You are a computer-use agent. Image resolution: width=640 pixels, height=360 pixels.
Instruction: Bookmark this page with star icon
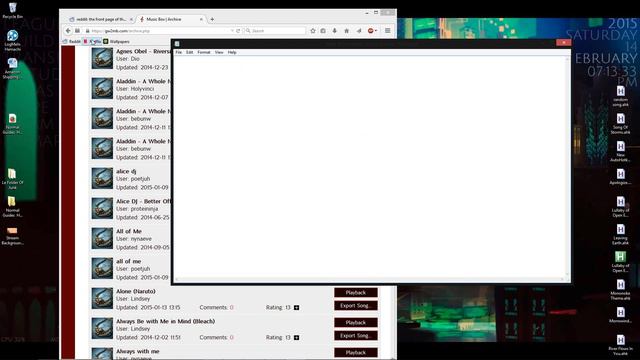[x=313, y=31]
